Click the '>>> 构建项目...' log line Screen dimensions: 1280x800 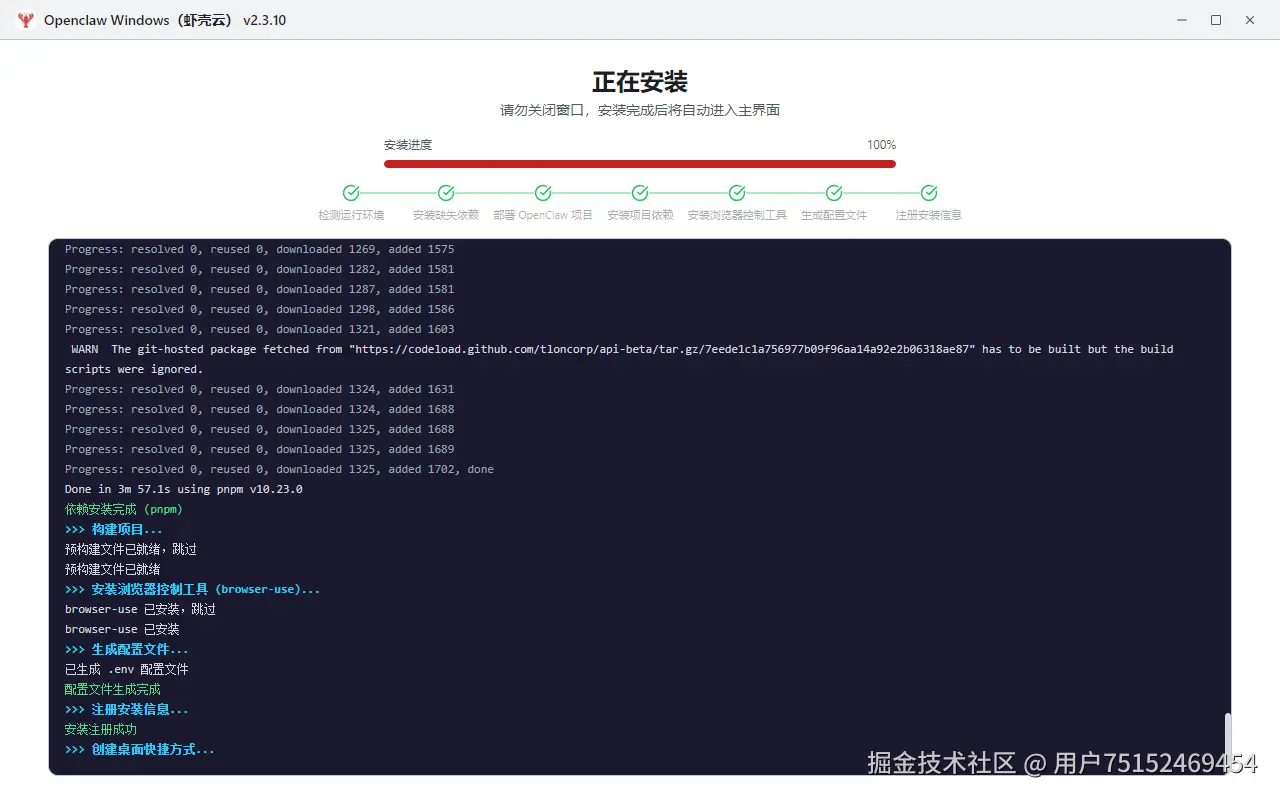tap(114, 529)
